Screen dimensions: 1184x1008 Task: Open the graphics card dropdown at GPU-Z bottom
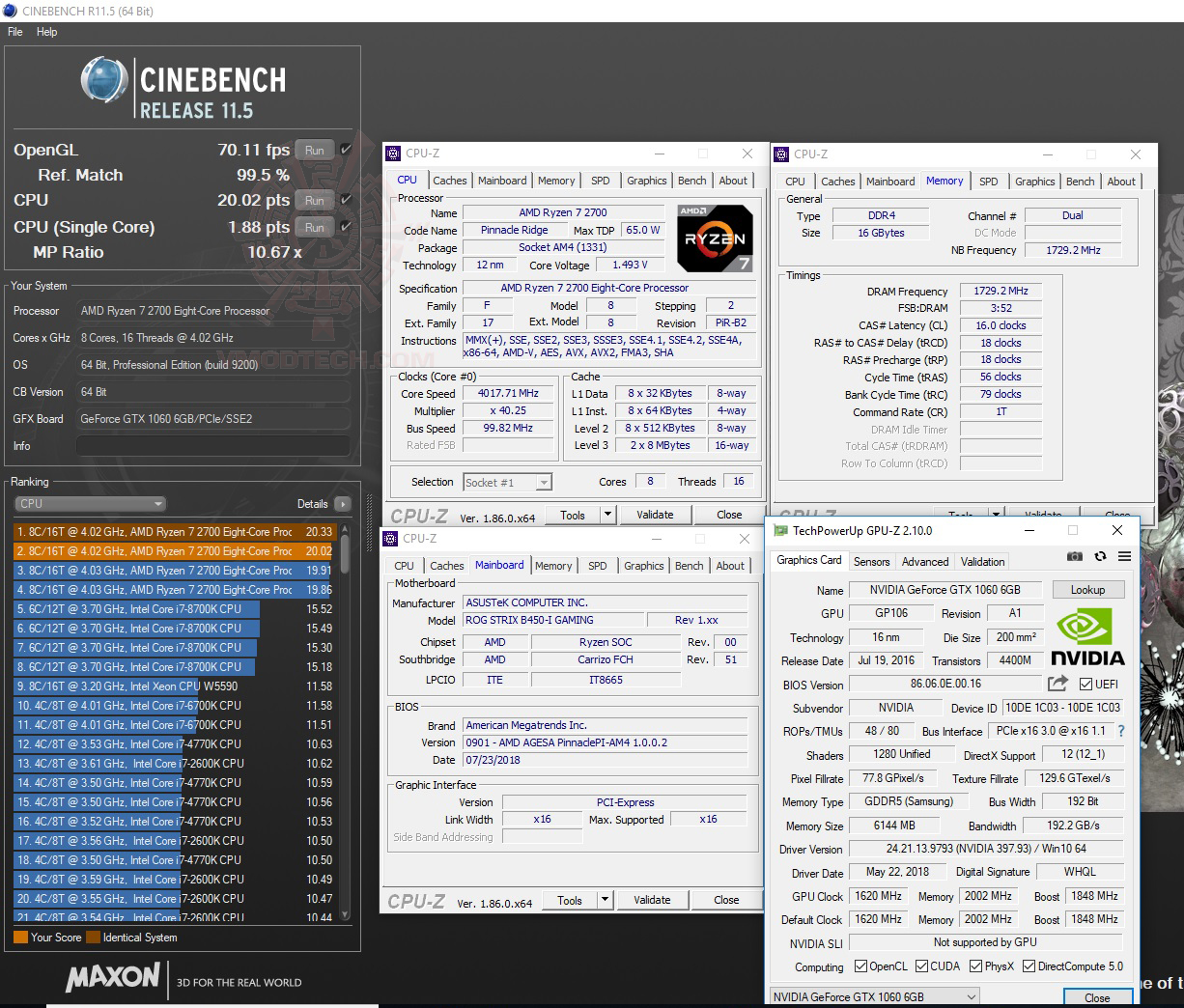point(973,995)
